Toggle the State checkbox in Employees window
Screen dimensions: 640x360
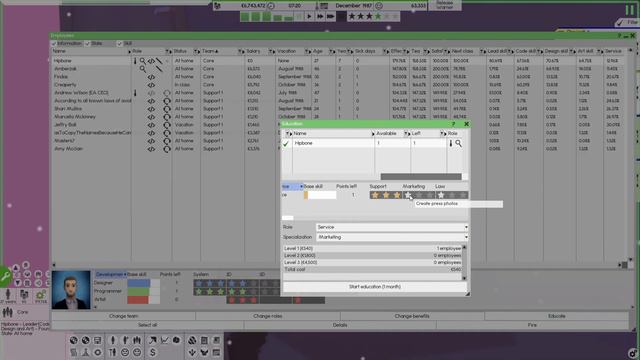(87, 43)
